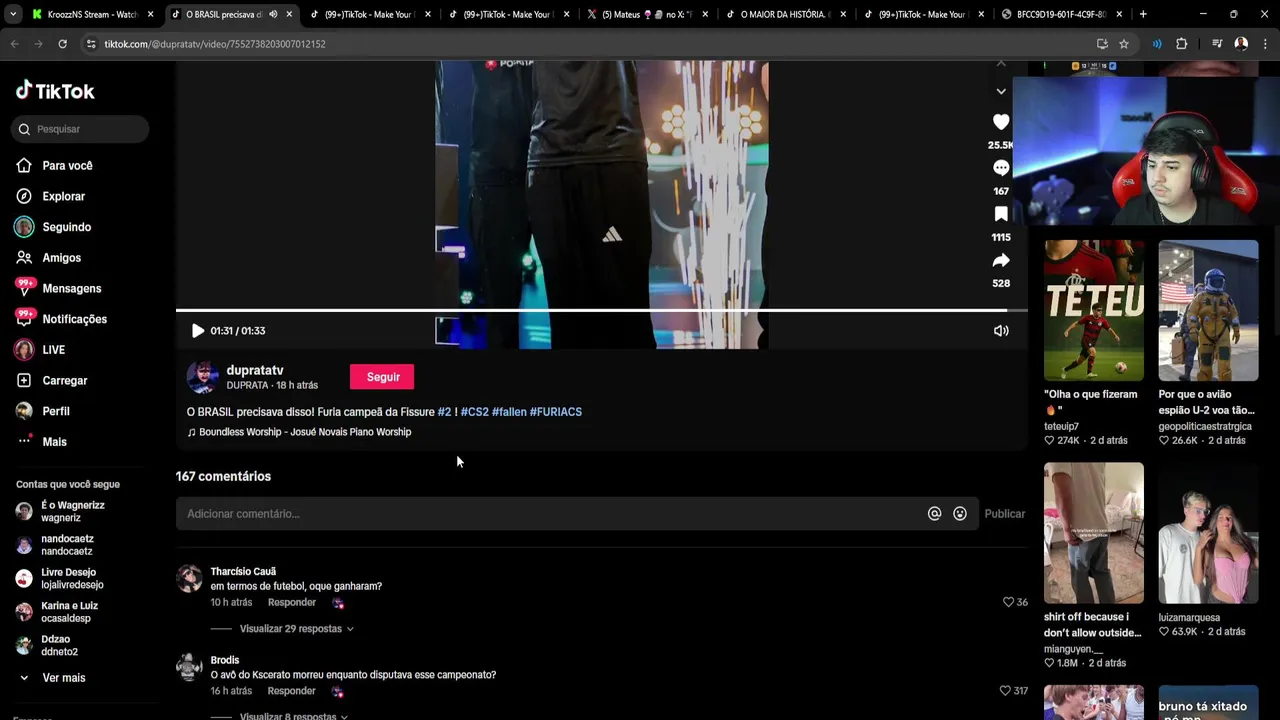Reply to Tharcísio Cauã comment
The height and width of the screenshot is (720, 1280).
[292, 603]
